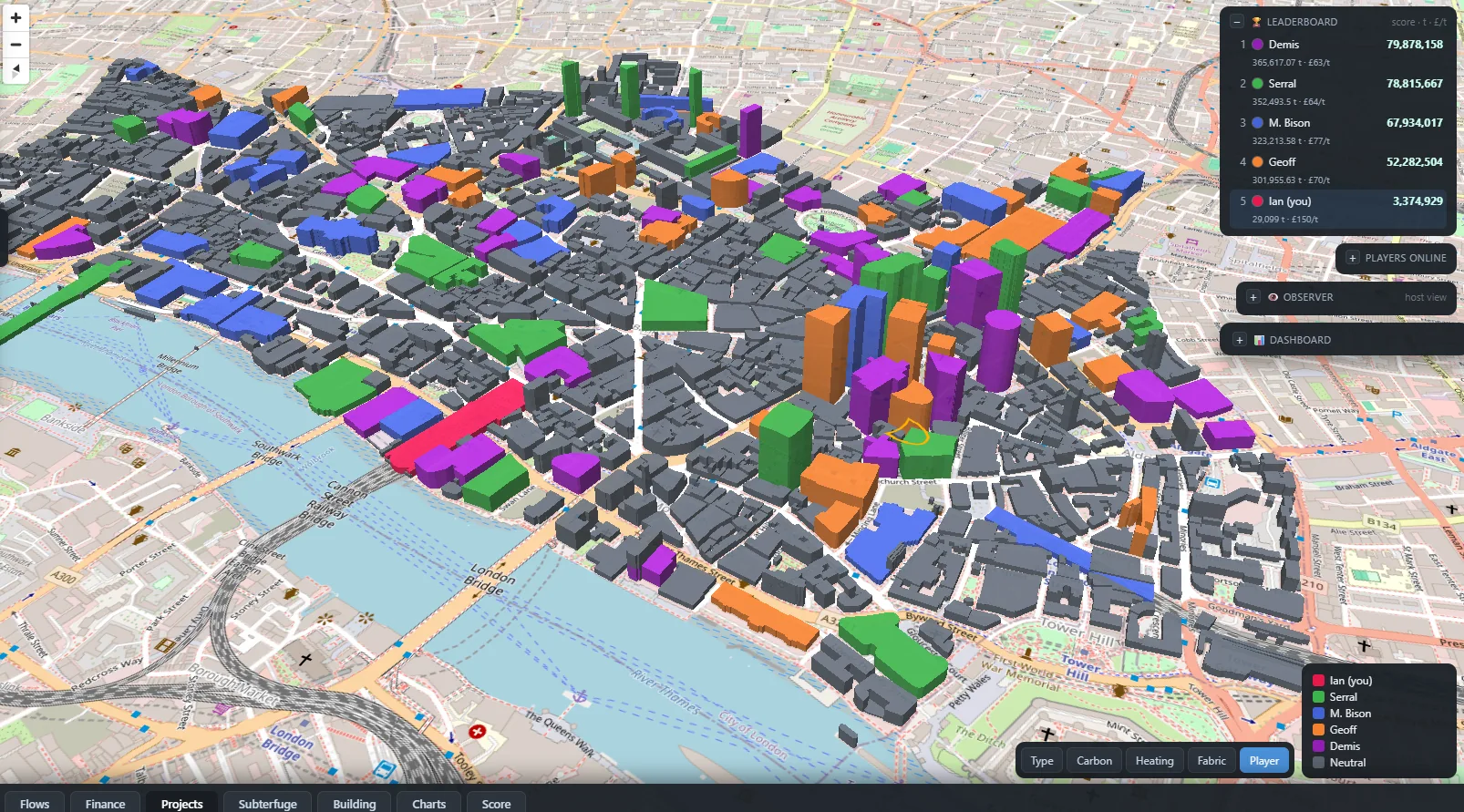Screen dimensions: 1464x812
Task: Color buildings by Fabric
Action: [1211, 761]
